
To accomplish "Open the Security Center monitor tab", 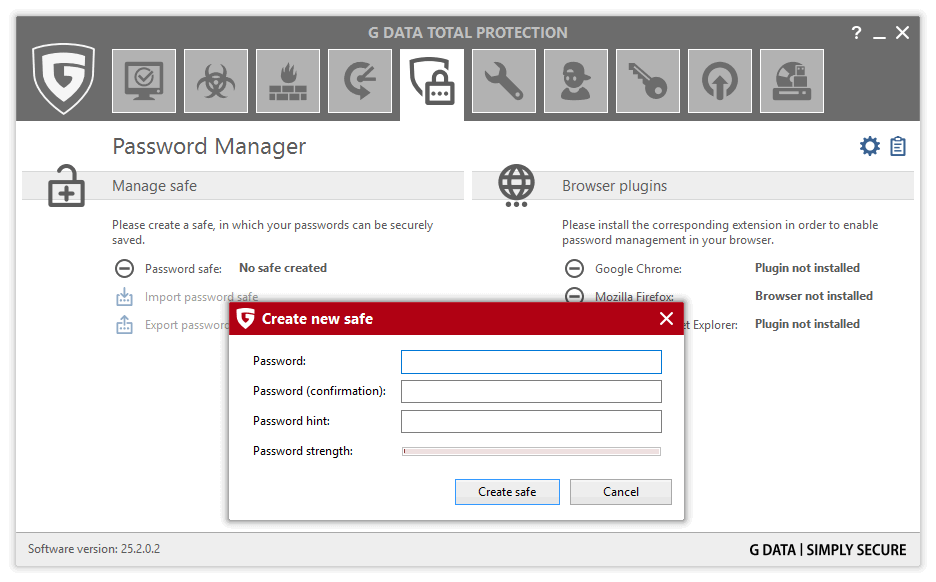I will point(144,81).
